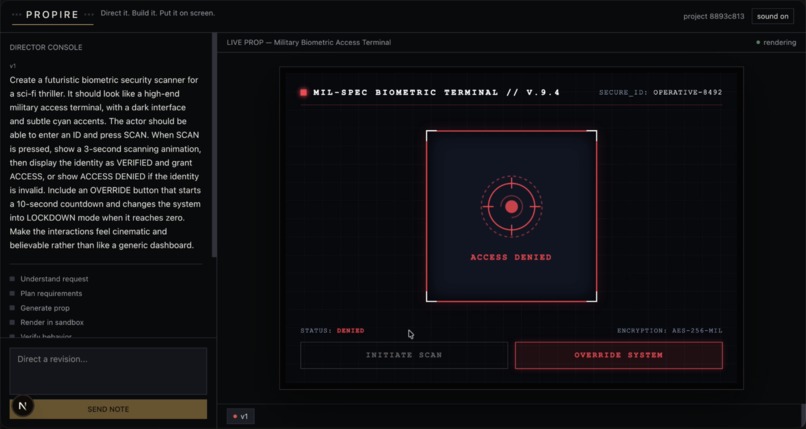Click the INITIATE SCAN button
Viewport: 806px width, 429px height.
click(x=404, y=355)
